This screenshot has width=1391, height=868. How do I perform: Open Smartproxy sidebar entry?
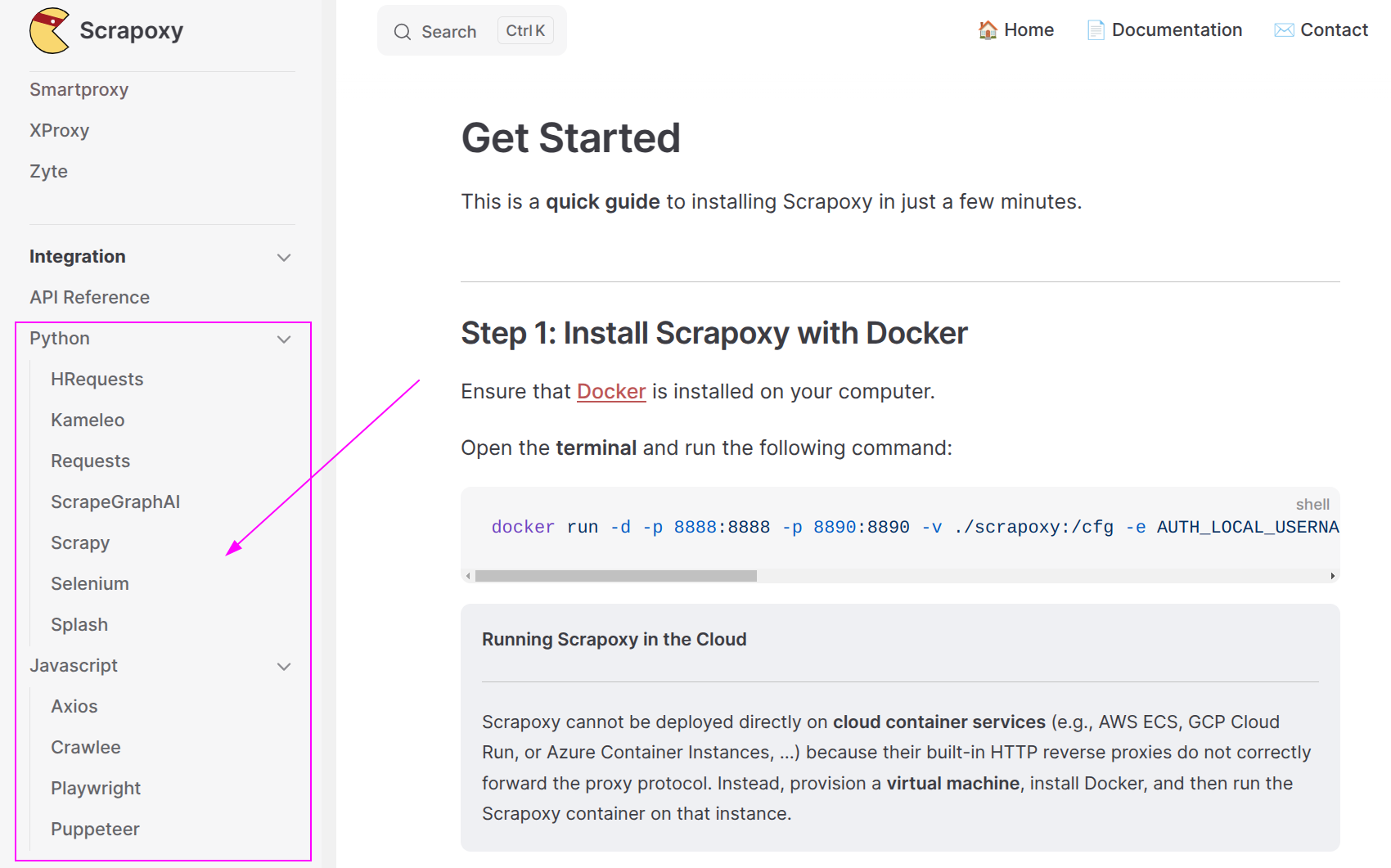point(79,90)
